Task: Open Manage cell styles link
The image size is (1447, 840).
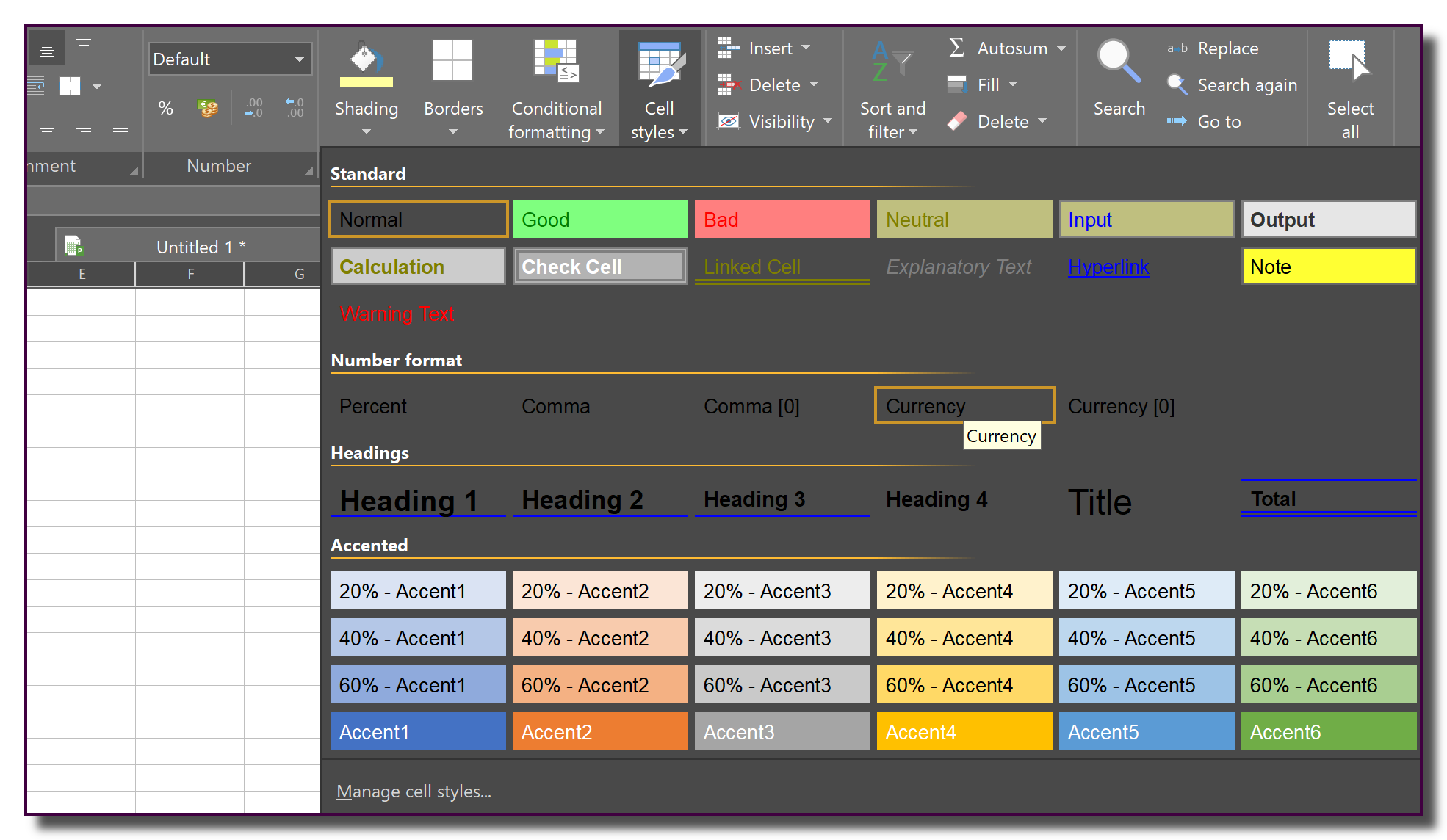Action: (414, 792)
